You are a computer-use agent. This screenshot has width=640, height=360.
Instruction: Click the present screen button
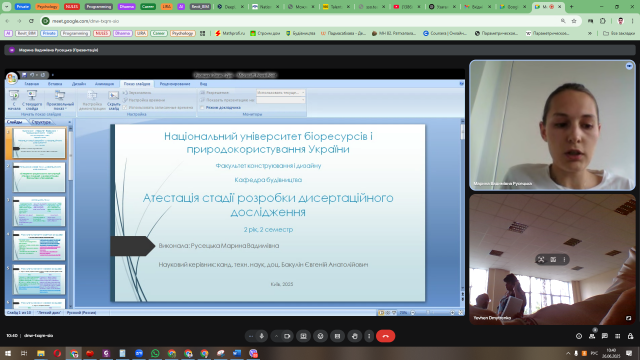tap(303, 336)
